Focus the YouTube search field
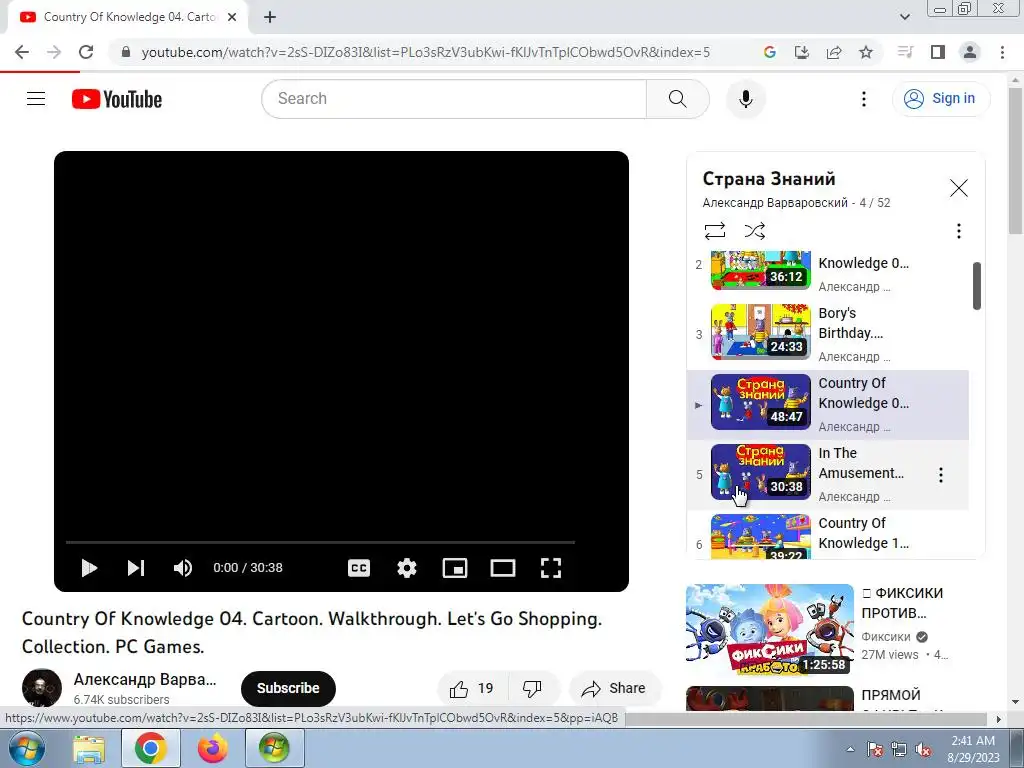 click(454, 99)
